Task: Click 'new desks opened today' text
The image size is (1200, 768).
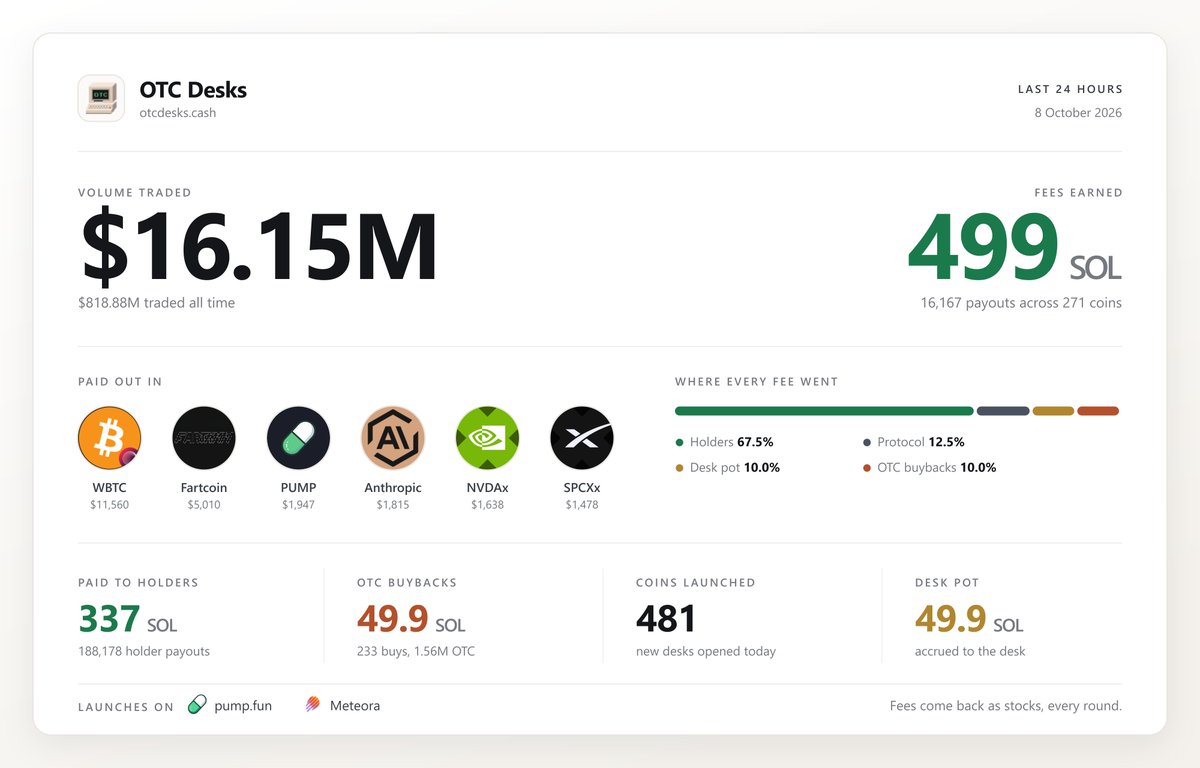Action: [x=706, y=652]
